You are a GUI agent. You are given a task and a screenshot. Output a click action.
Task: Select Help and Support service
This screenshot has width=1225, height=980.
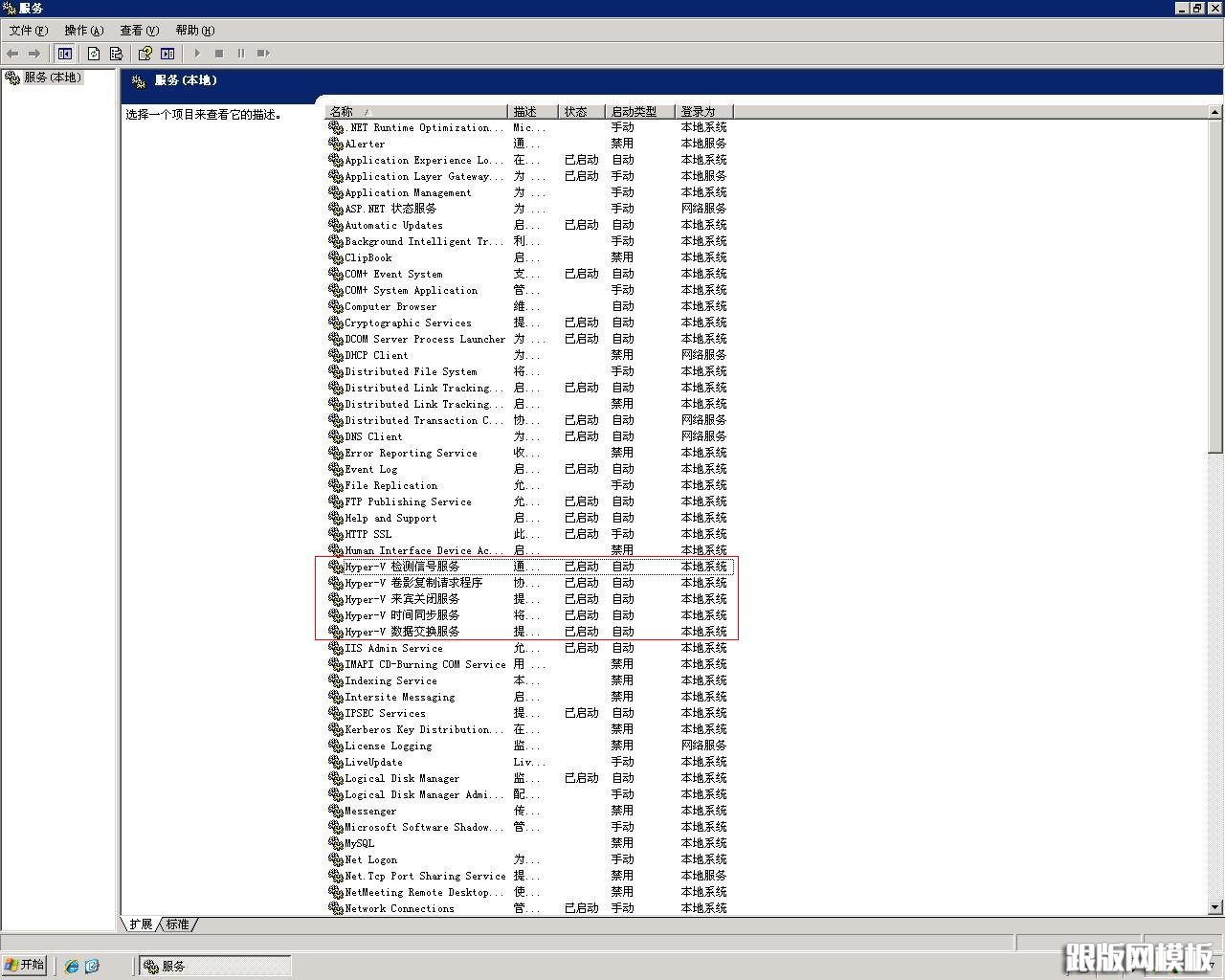529,518
